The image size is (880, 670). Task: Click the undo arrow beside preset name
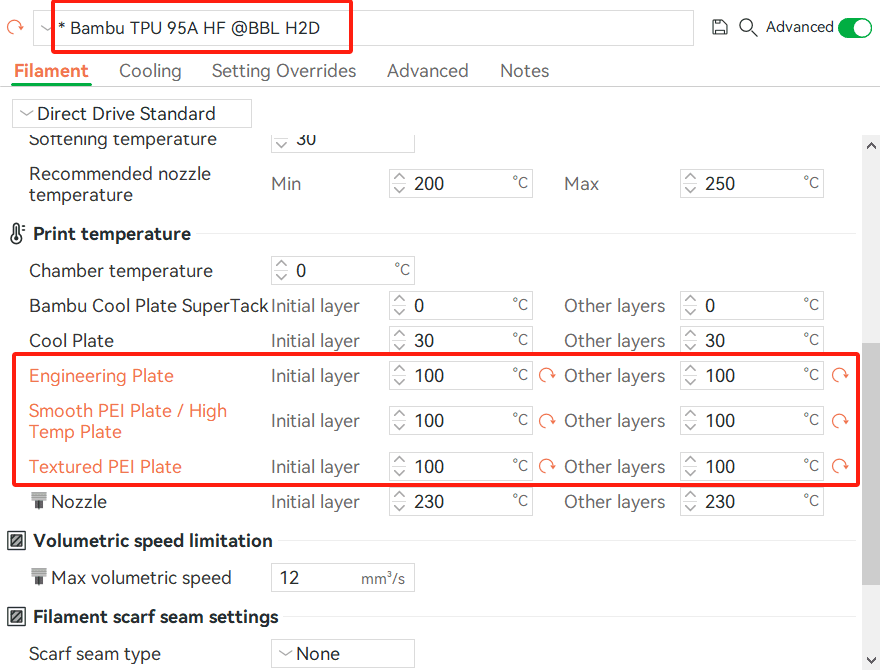(15, 26)
